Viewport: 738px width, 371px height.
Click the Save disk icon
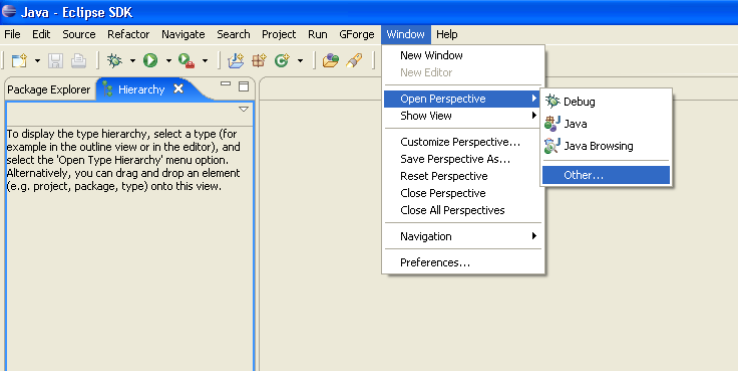56,61
